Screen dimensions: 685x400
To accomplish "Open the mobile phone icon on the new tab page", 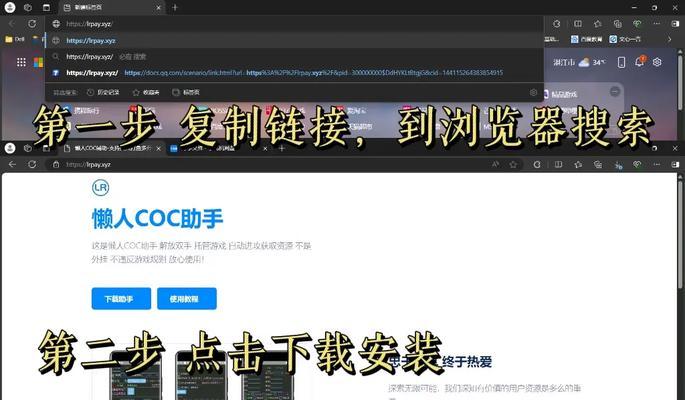I will (621, 62).
